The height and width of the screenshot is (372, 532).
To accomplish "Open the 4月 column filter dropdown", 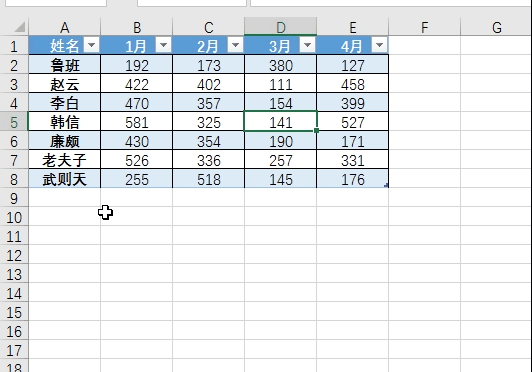I will click(379, 45).
